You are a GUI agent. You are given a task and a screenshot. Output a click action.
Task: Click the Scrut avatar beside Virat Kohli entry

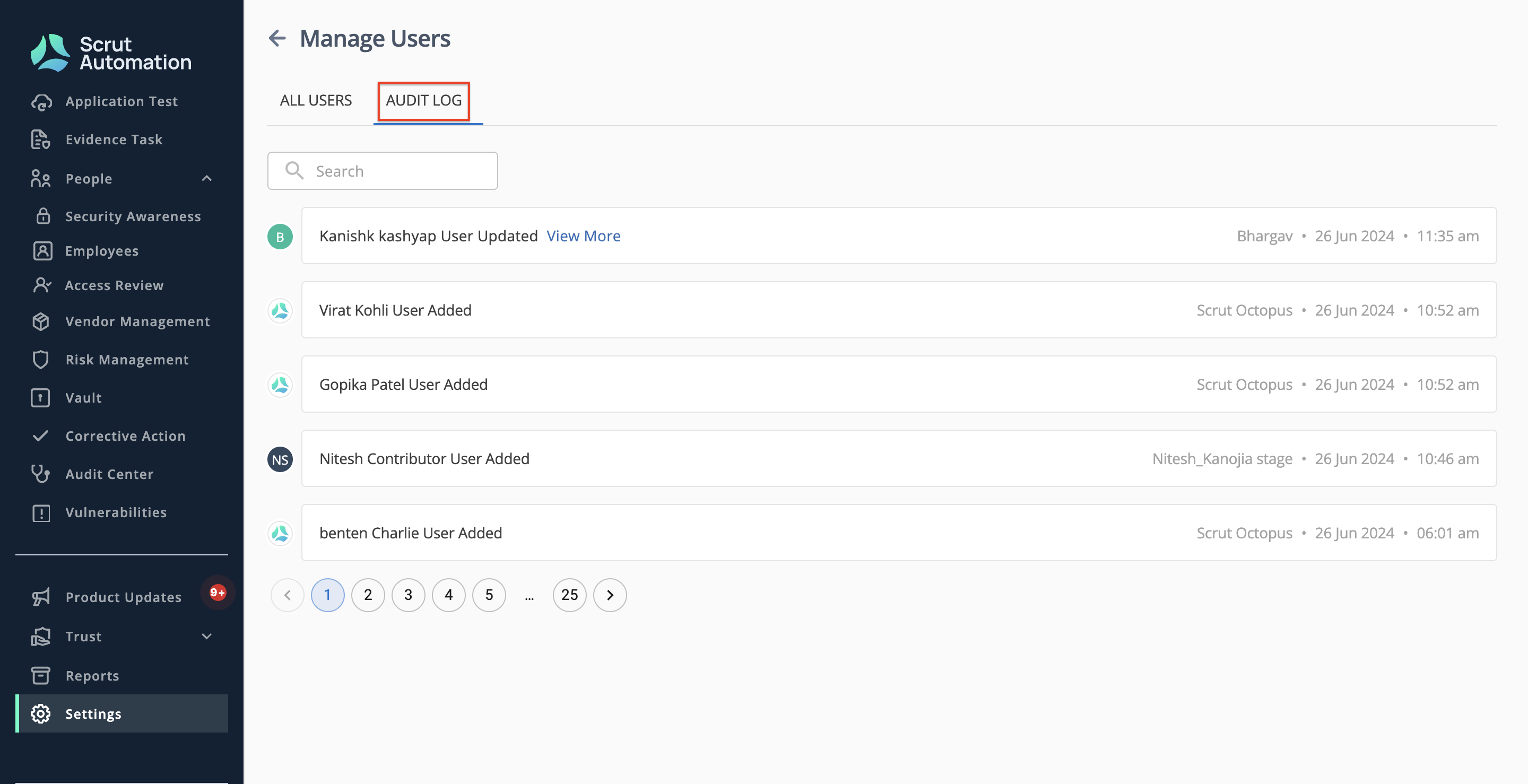280,310
